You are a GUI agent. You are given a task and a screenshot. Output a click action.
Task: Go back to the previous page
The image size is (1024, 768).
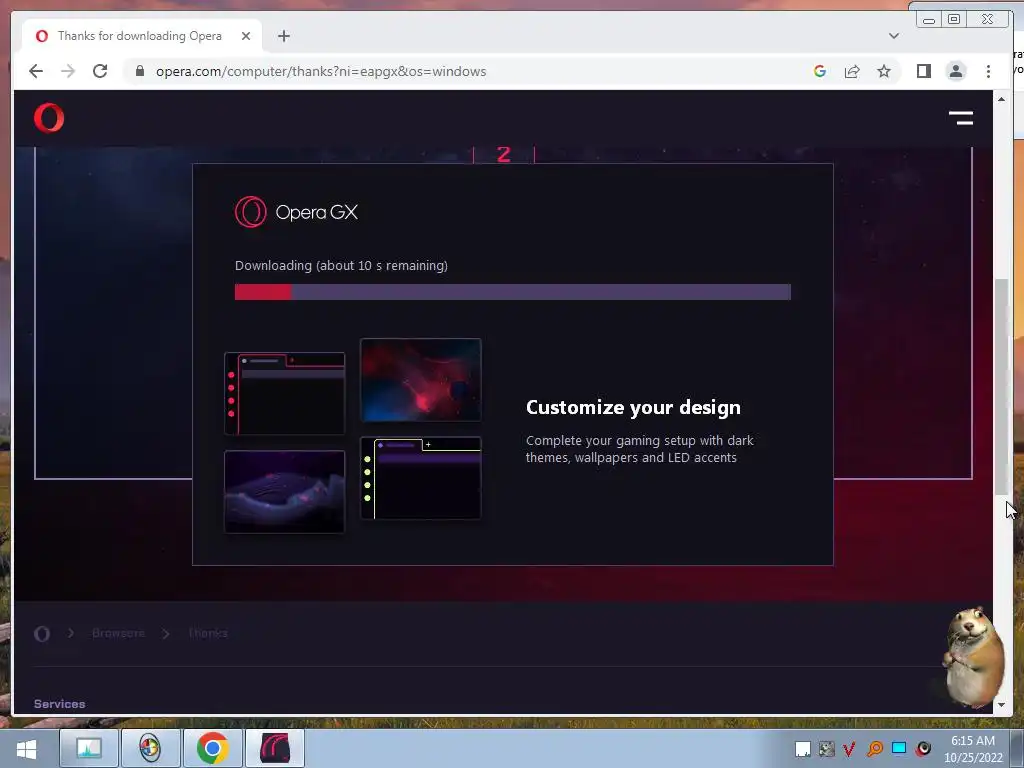point(36,71)
